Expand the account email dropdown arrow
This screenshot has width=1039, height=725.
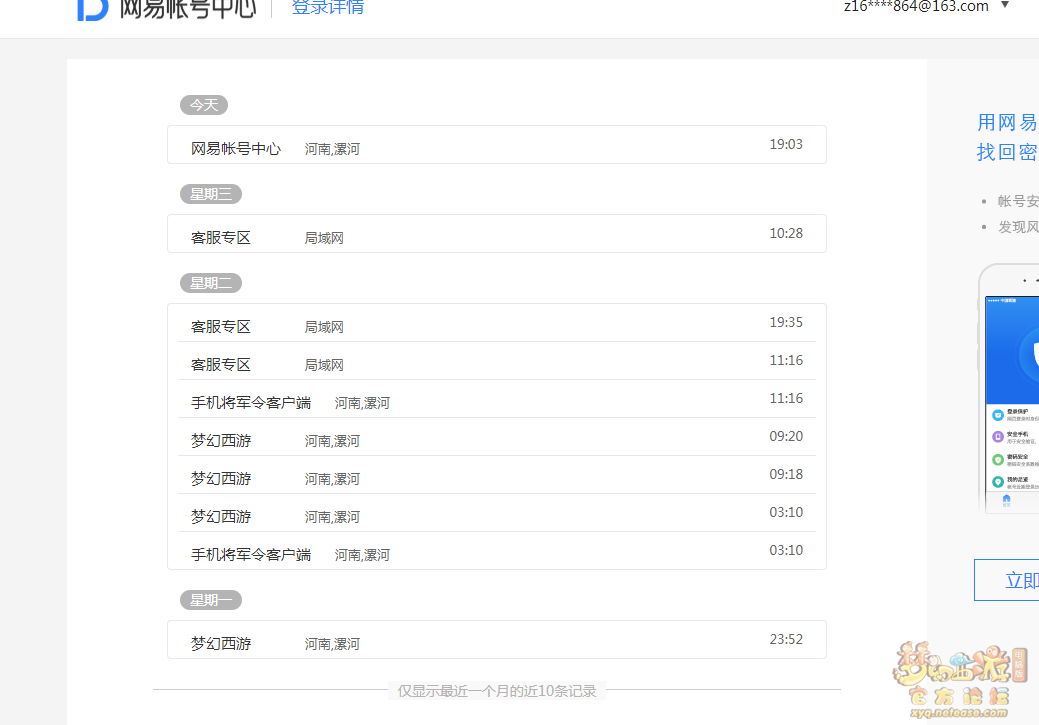pyautogui.click(x=1005, y=5)
